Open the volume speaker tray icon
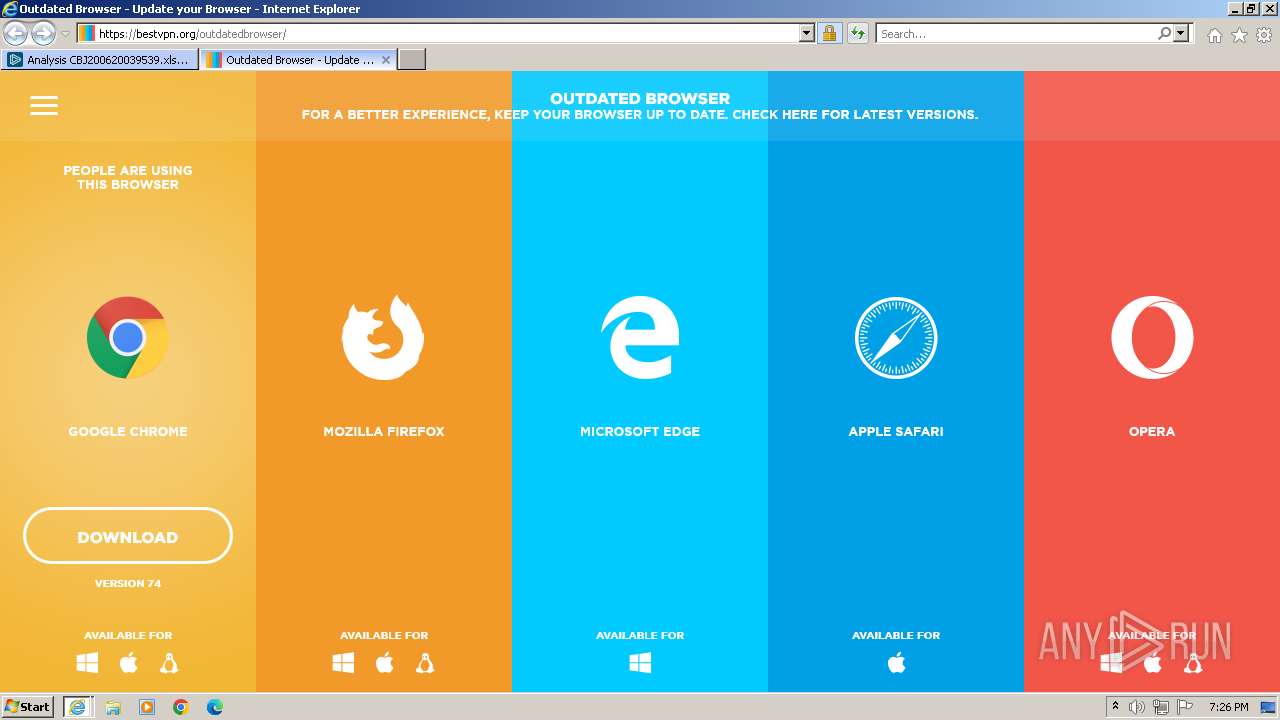The width and height of the screenshot is (1280, 720). click(x=1137, y=707)
